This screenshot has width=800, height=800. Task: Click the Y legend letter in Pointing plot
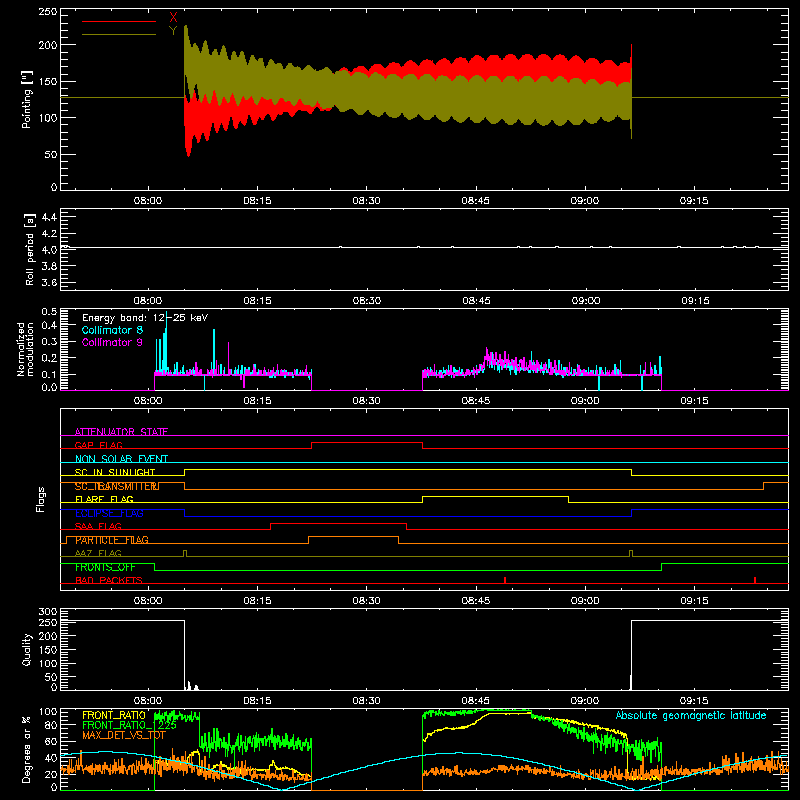click(x=173, y=31)
